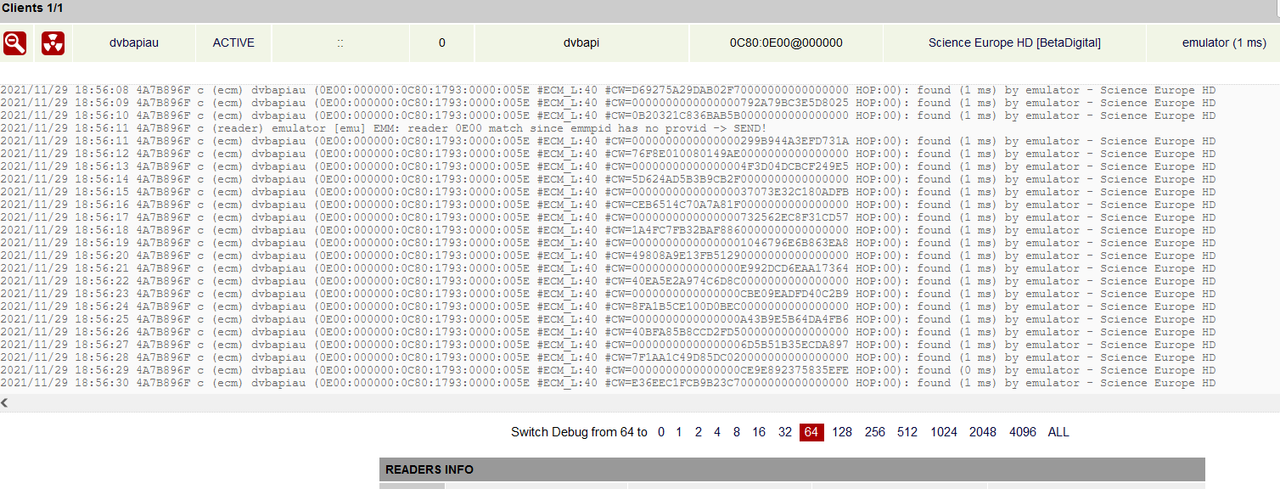Click the Clients 1/1 header
The height and width of the screenshot is (489, 1280).
[640, 8]
